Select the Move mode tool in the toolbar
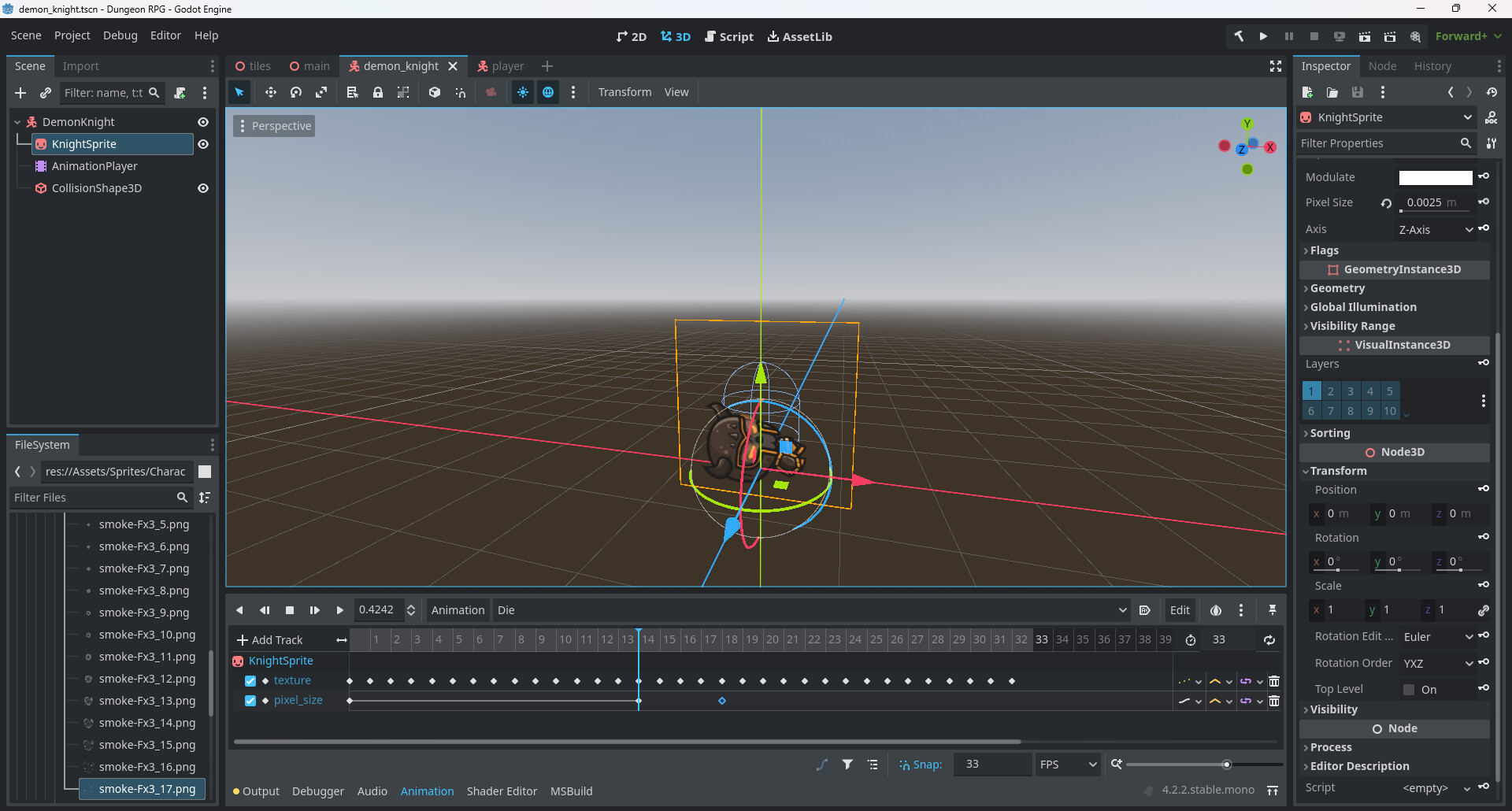Image resolution: width=1512 pixels, height=811 pixels. pos(270,92)
